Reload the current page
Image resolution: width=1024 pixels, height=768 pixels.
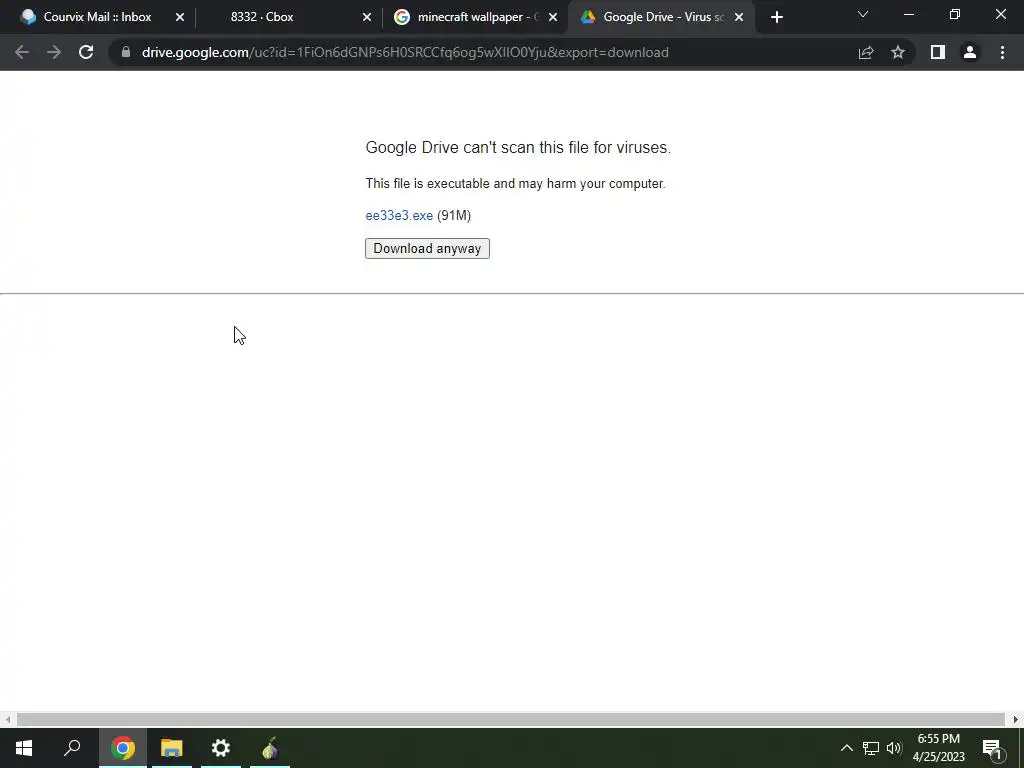86,52
